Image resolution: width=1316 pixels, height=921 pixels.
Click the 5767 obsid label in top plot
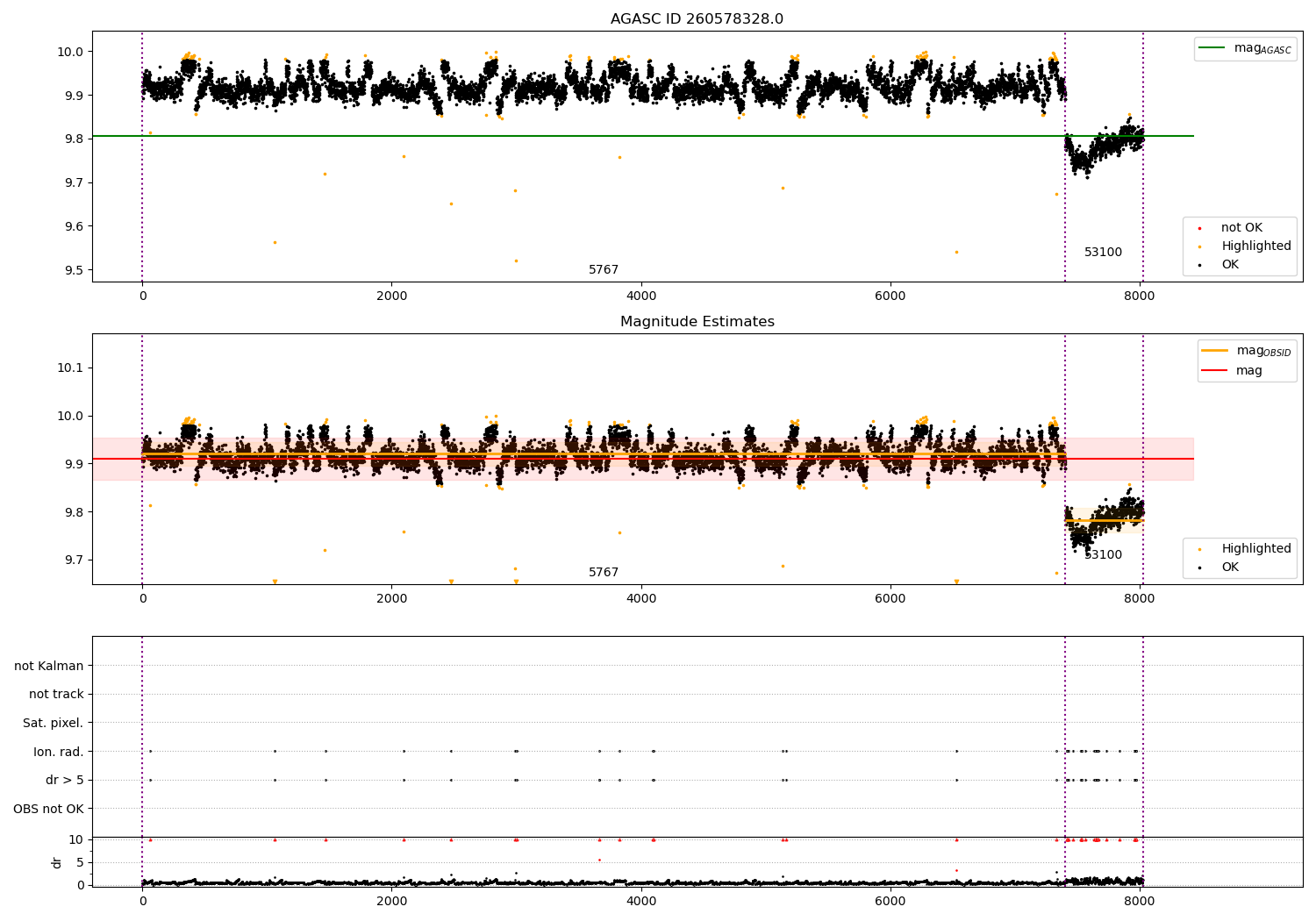click(604, 270)
